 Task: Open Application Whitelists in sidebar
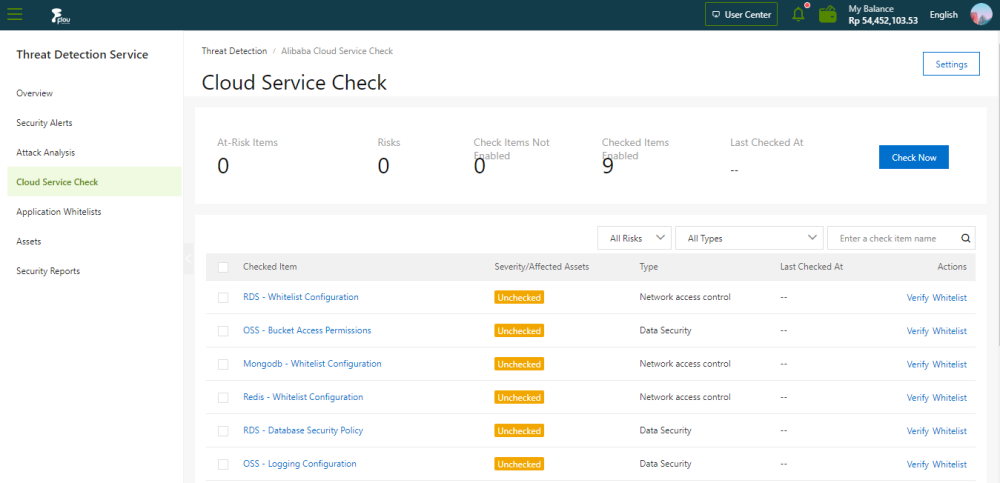(x=59, y=212)
